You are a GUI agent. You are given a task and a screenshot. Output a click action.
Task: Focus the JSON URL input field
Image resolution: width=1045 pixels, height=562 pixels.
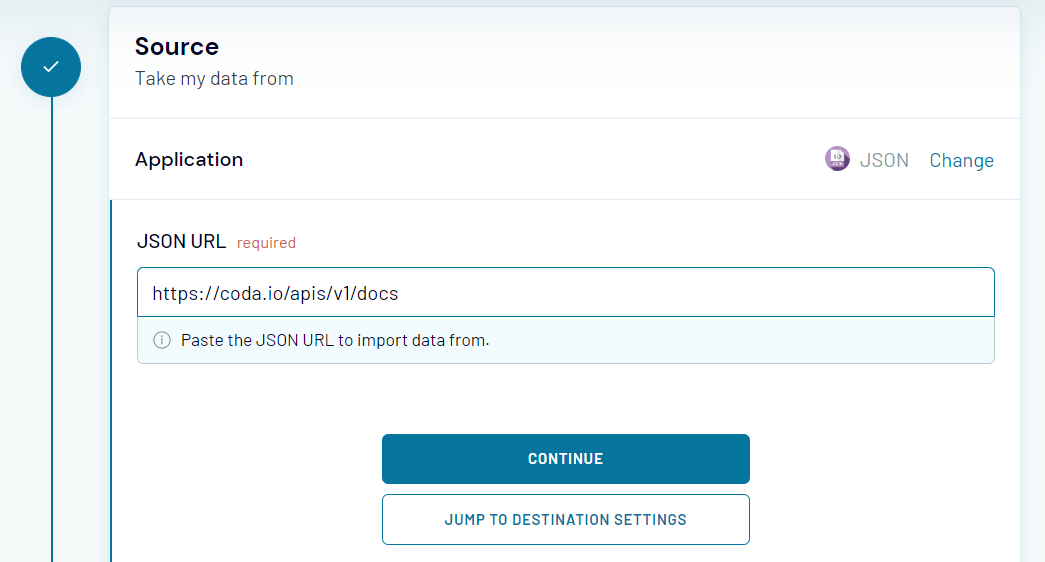[565, 293]
